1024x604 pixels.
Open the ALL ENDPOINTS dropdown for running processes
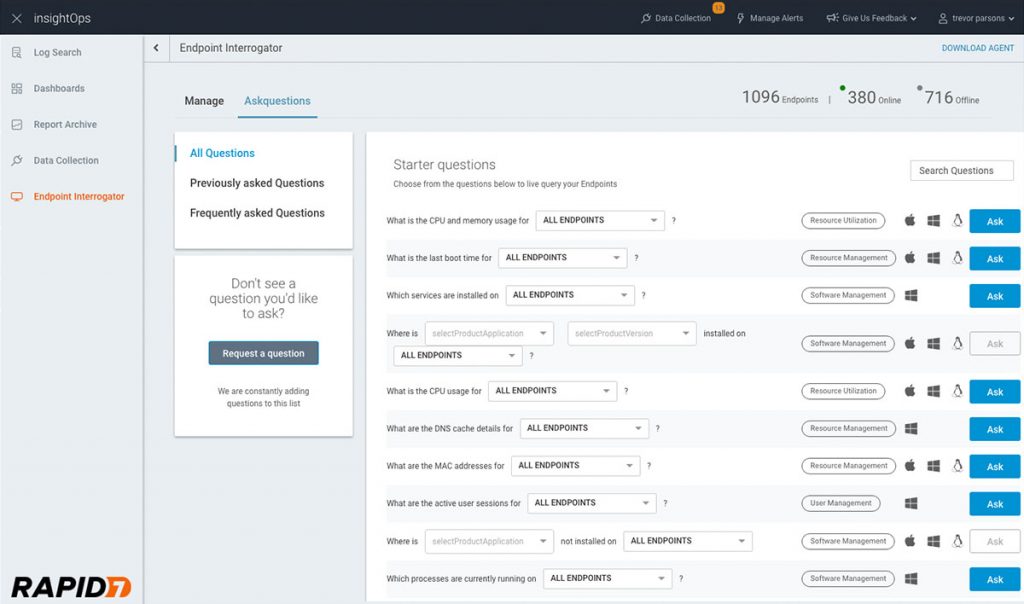607,579
